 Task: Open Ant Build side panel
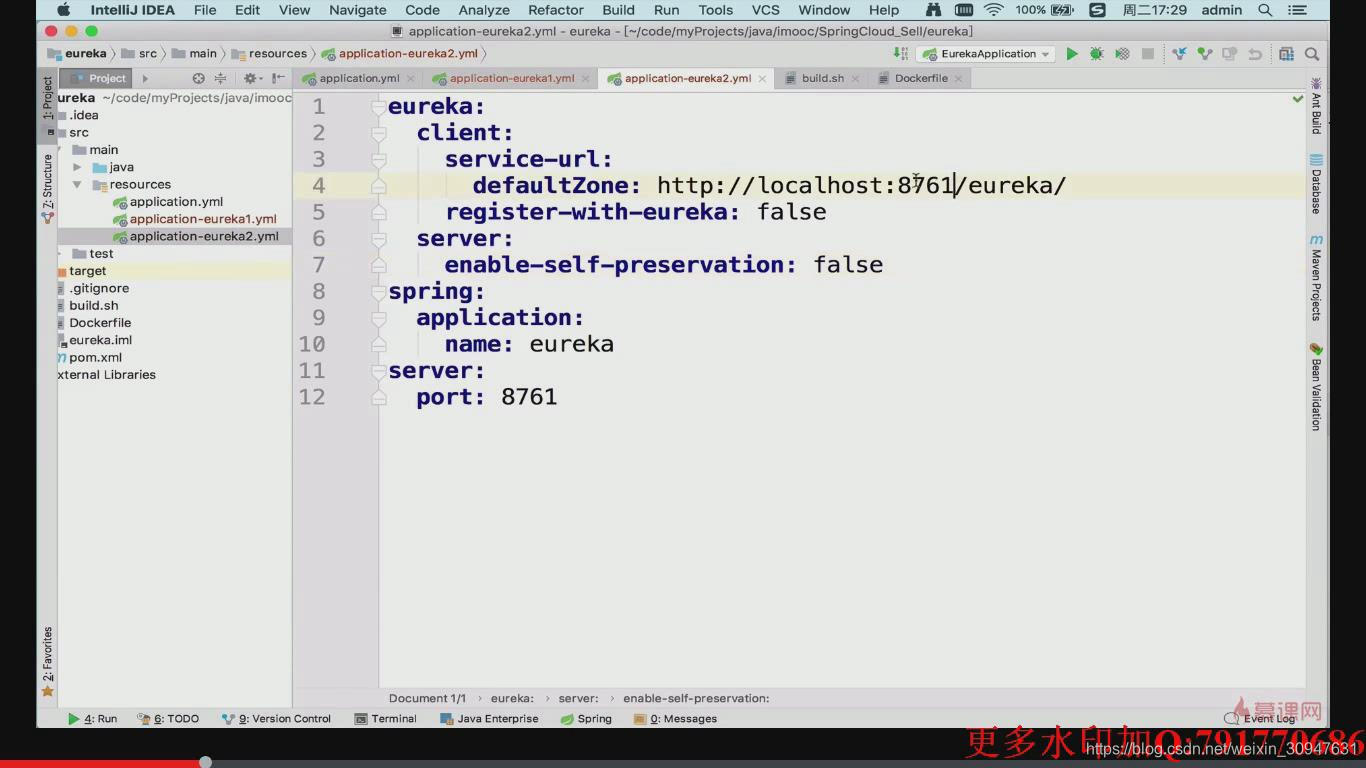click(x=1316, y=106)
